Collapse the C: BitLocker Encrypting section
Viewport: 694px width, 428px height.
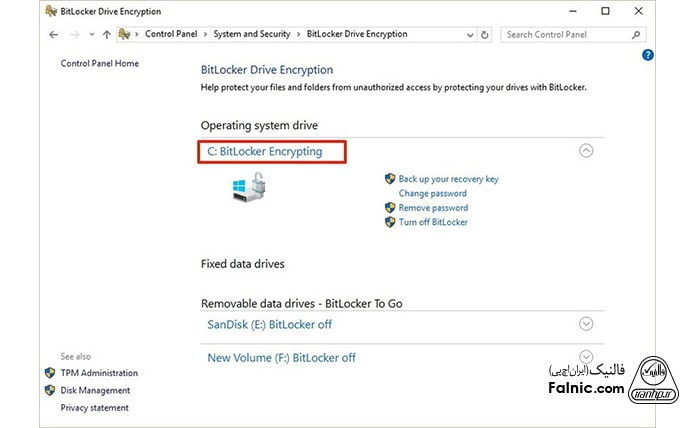[586, 151]
